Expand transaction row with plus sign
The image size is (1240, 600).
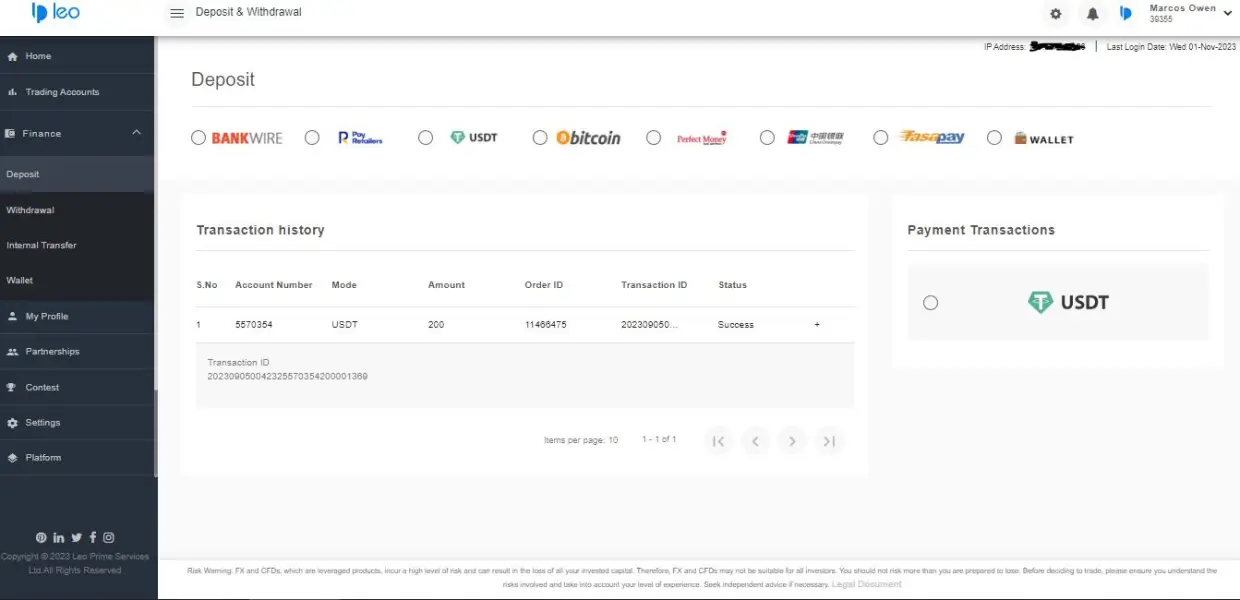pyautogui.click(x=817, y=325)
